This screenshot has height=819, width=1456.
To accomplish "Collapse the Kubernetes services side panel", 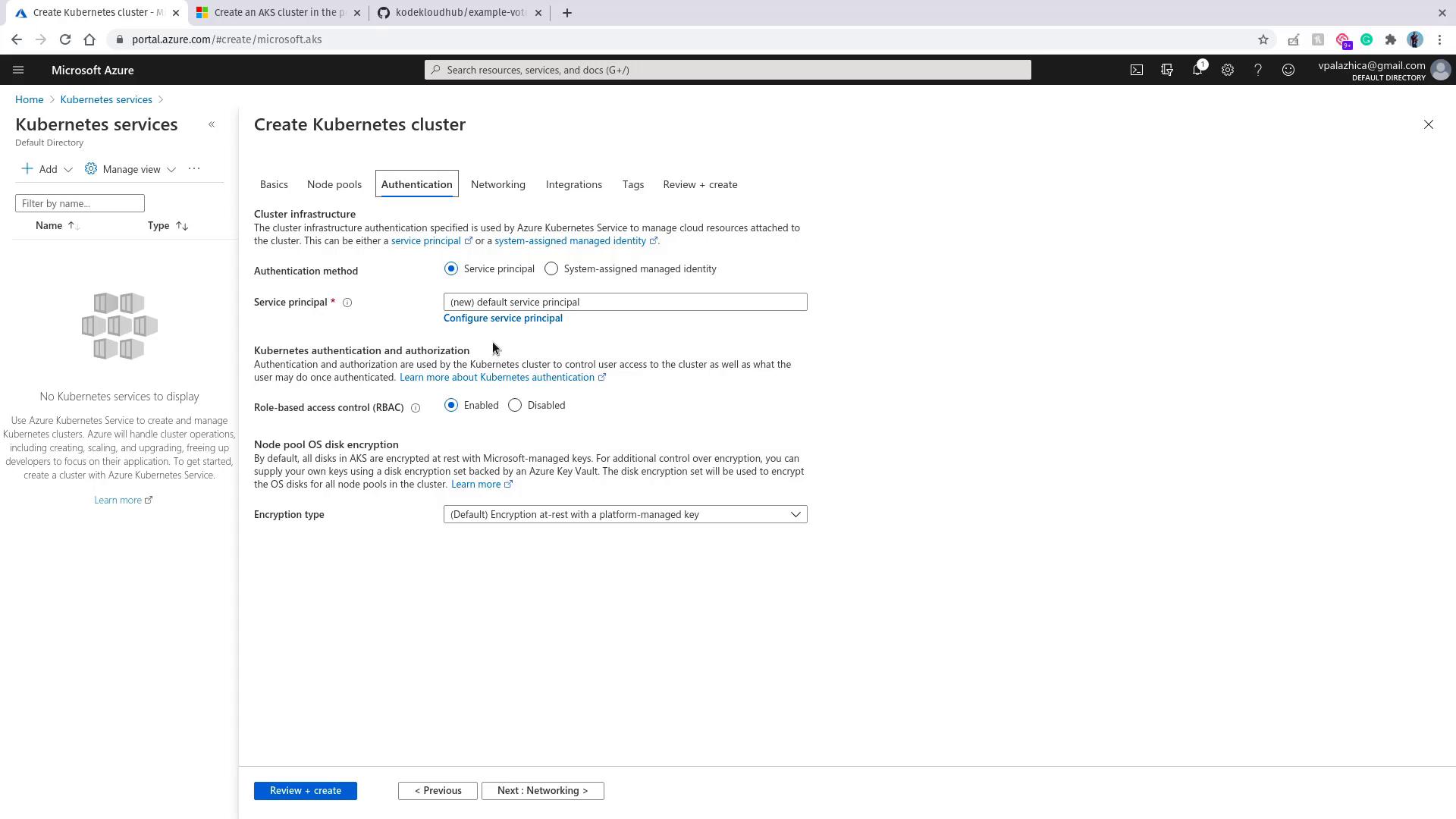I will pyautogui.click(x=212, y=124).
